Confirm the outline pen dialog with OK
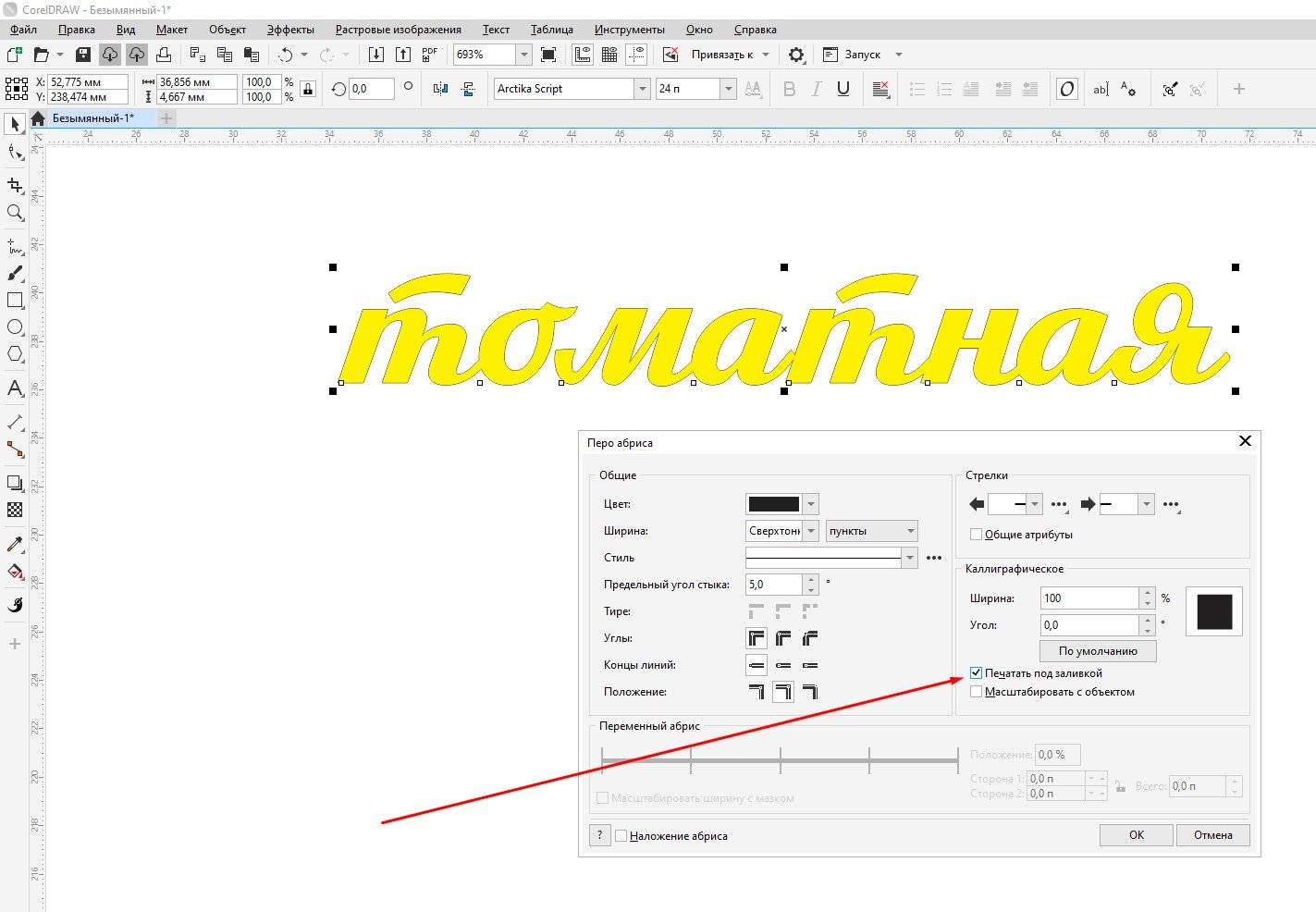1316x912 pixels. pyautogui.click(x=1137, y=835)
